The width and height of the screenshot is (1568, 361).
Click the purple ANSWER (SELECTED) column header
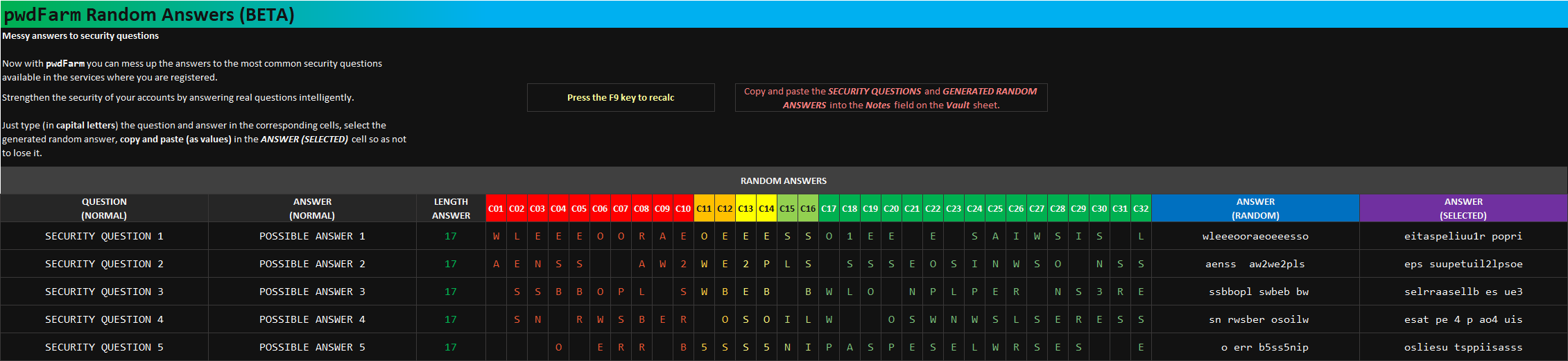[x=1463, y=208]
